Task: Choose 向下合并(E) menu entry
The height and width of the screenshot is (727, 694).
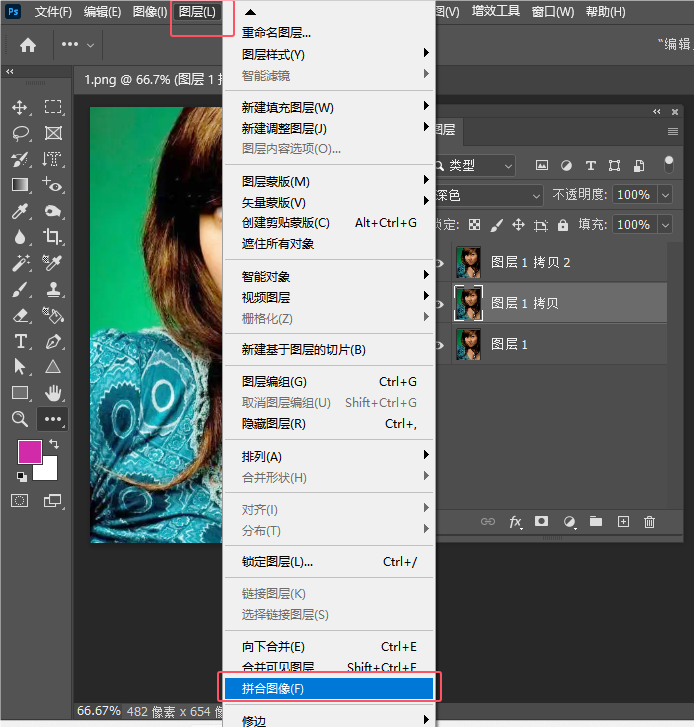Action: point(329,646)
